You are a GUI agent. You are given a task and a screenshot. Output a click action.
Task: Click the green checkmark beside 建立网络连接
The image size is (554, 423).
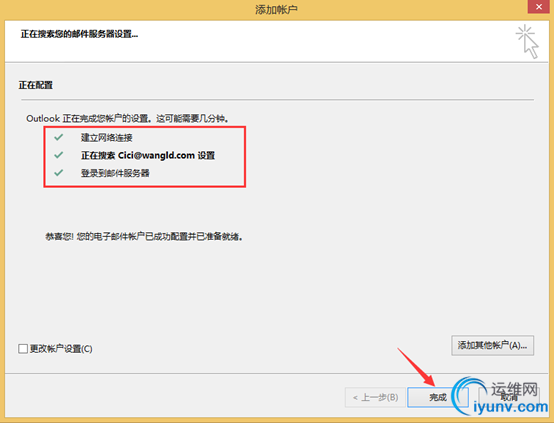[59, 137]
